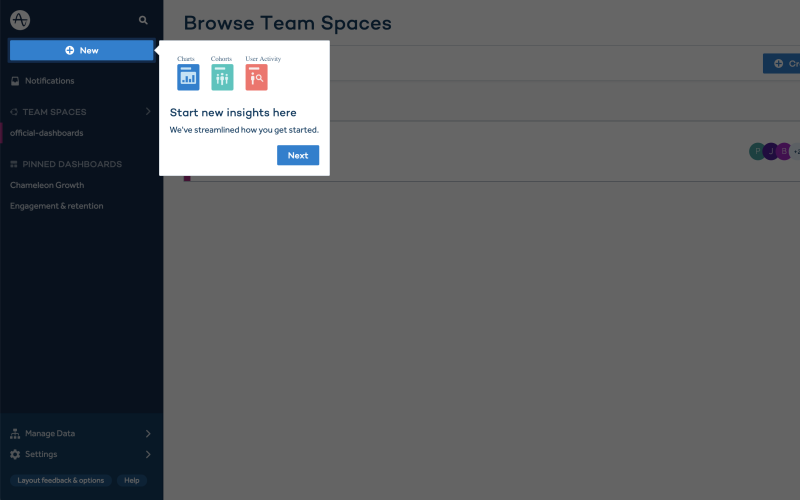Click the blue Charts icon in popup
800x500 pixels.
coord(188,78)
